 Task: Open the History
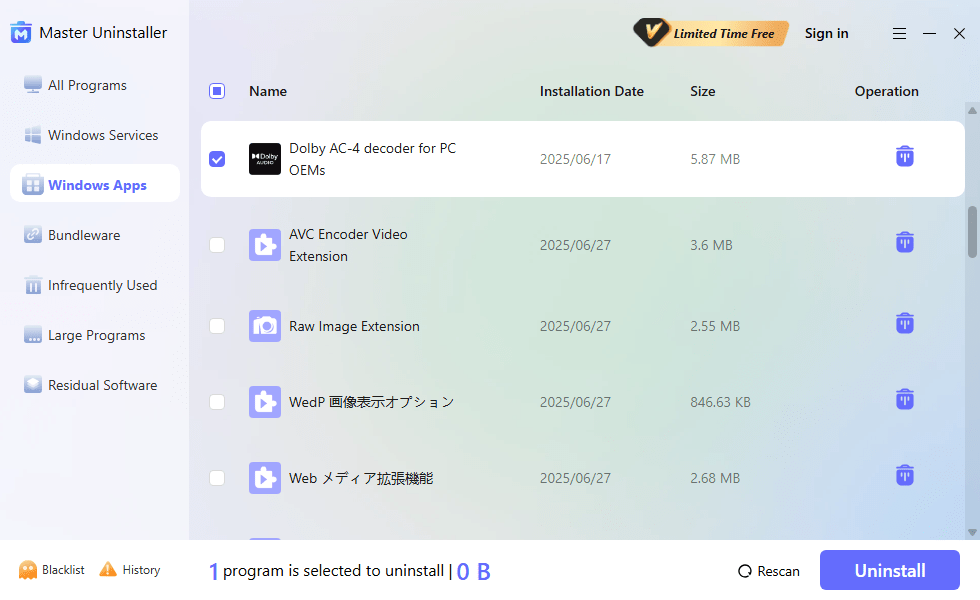(130, 570)
